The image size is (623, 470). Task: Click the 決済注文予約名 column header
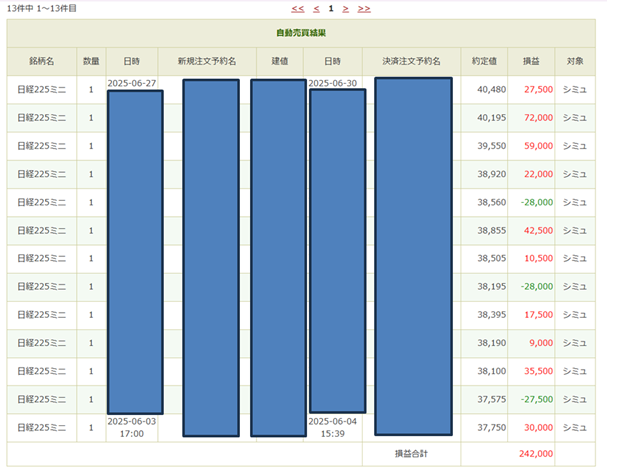412,61
